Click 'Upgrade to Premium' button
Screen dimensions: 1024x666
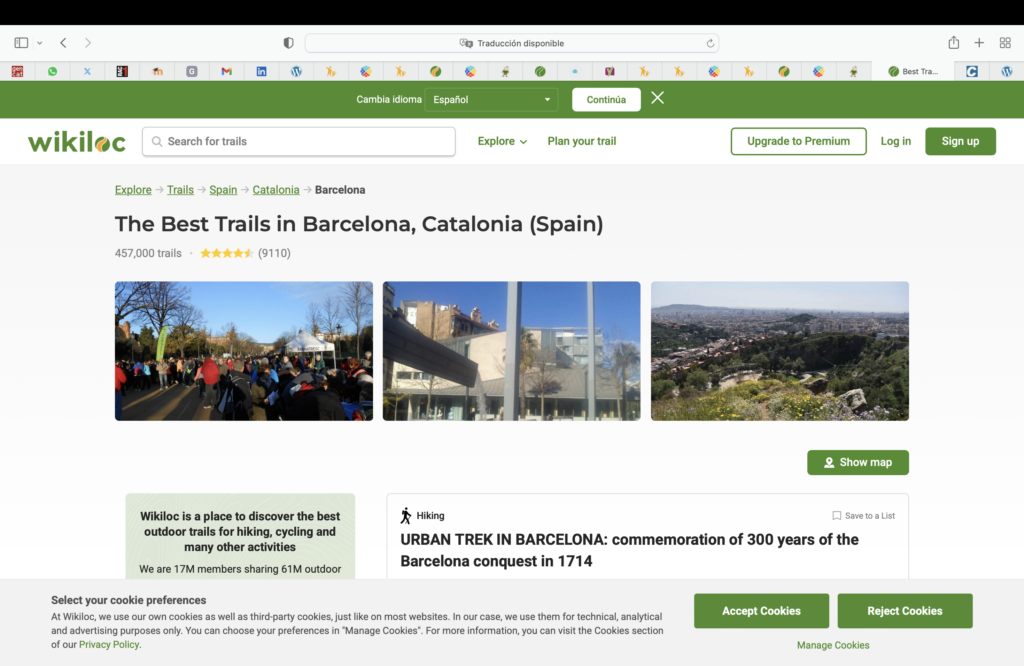(798, 141)
